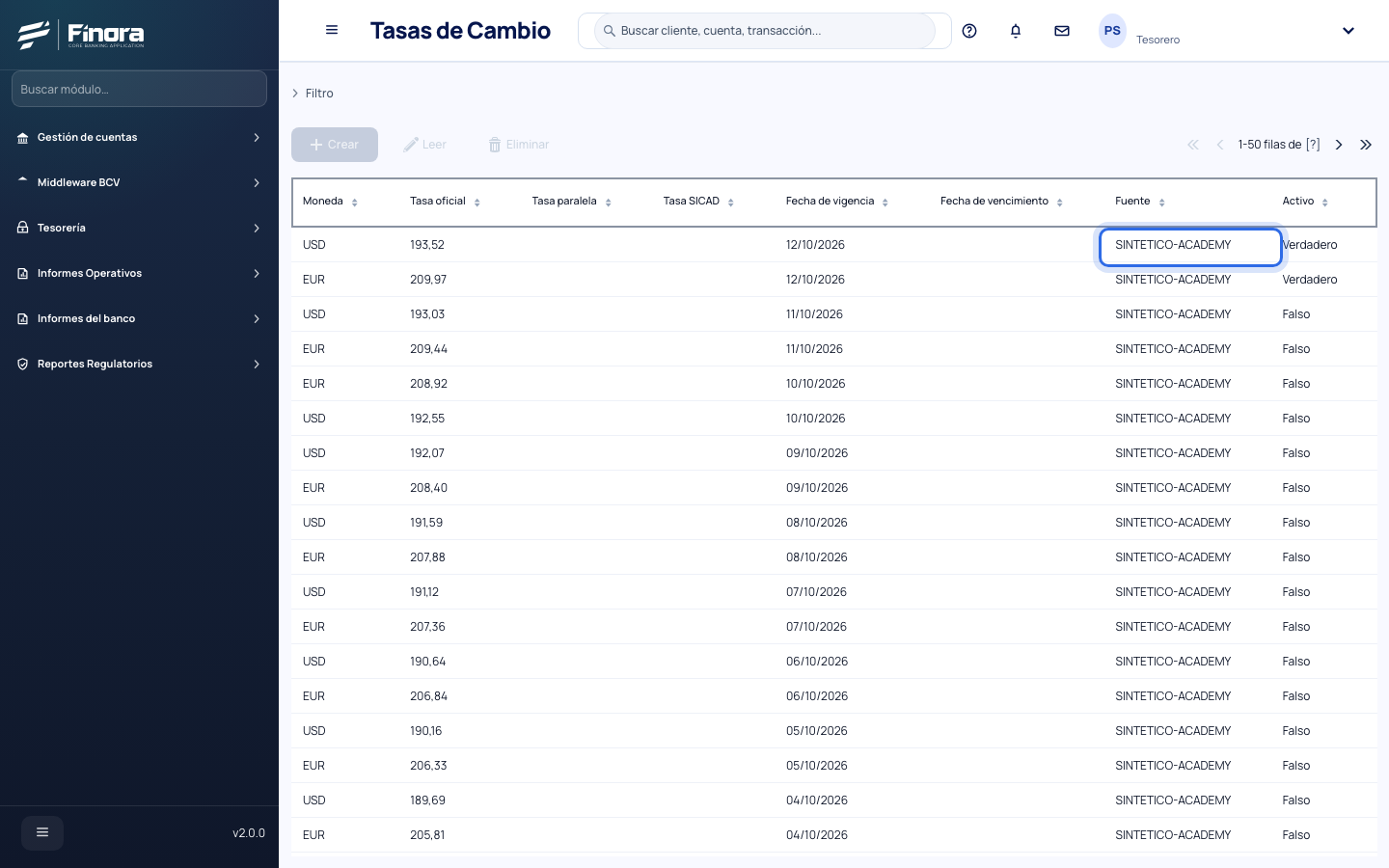This screenshot has height=868, width=1389.
Task: Click the Crear button
Action: [x=335, y=145]
